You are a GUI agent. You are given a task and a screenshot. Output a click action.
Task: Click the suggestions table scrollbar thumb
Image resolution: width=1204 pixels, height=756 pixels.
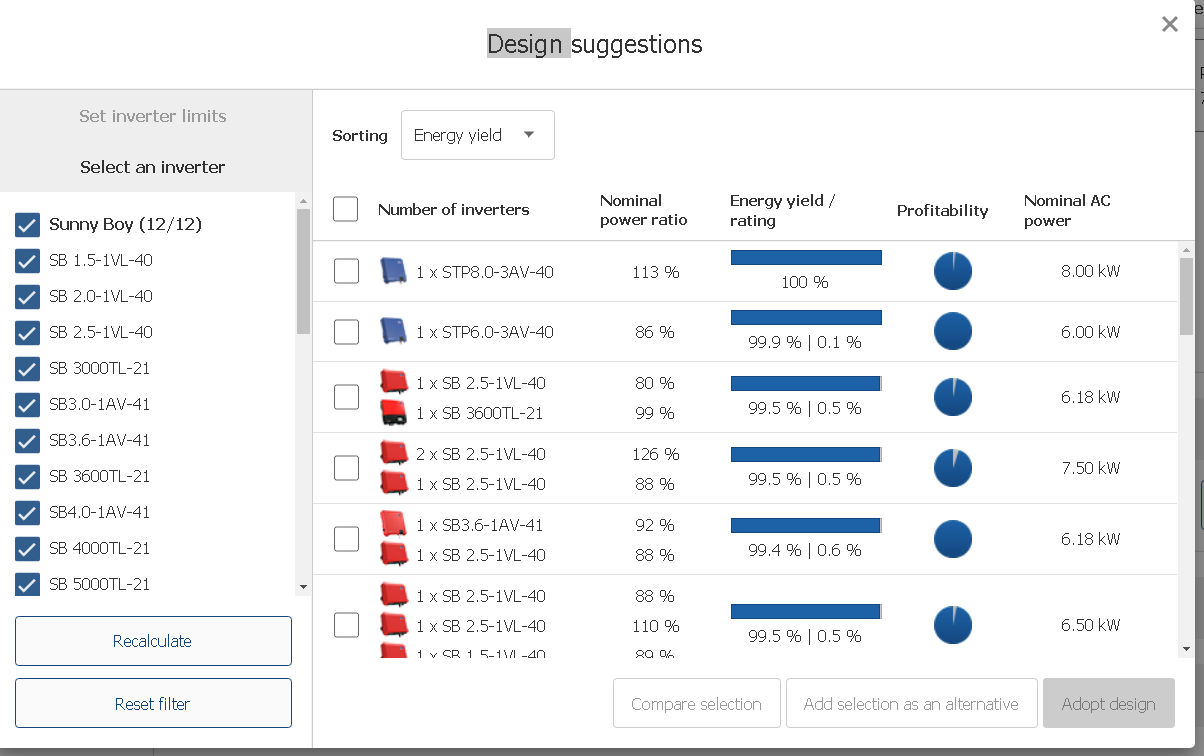click(1187, 296)
